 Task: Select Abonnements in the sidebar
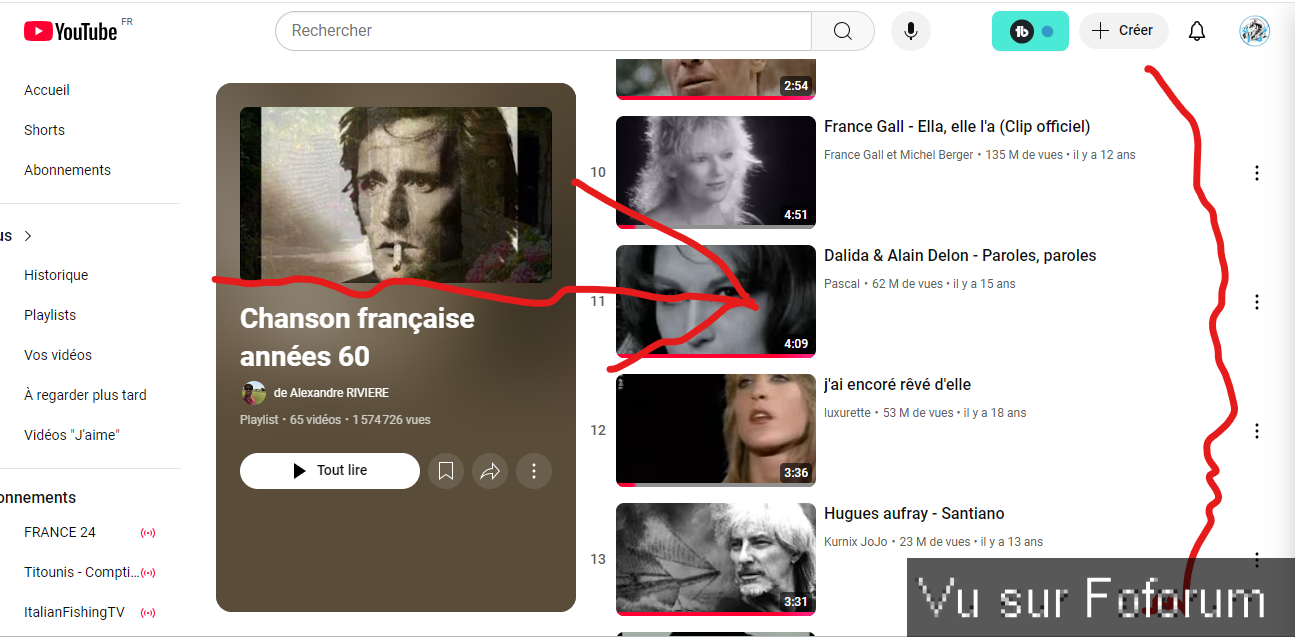(x=67, y=170)
